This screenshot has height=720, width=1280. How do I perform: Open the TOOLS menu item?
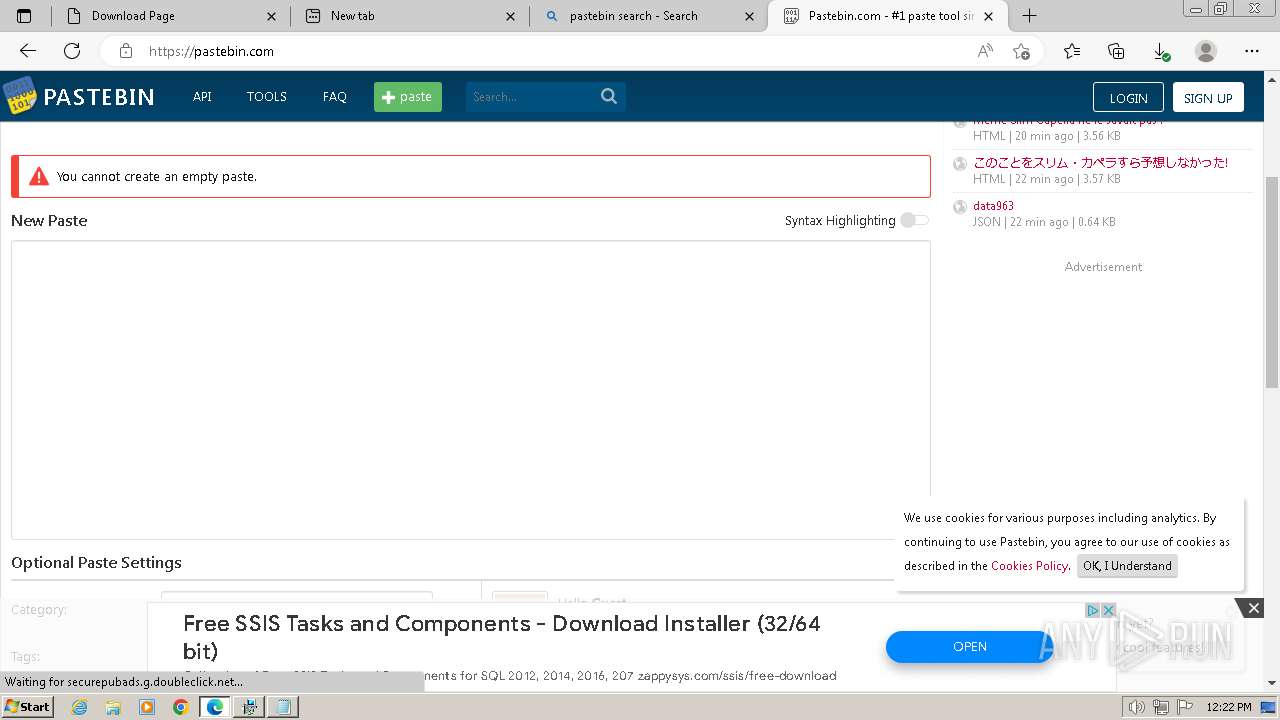point(267,97)
